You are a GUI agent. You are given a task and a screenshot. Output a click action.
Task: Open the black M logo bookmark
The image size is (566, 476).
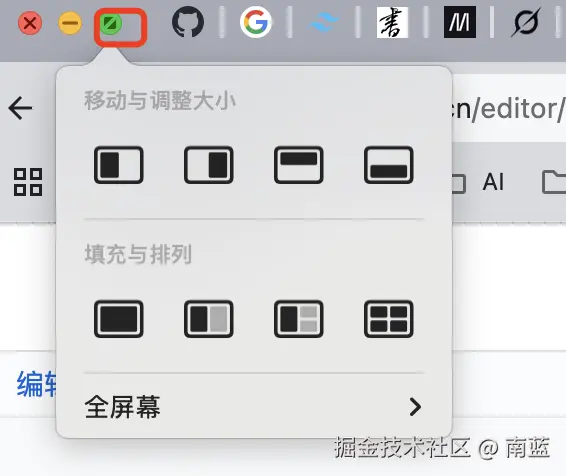[x=460, y=22]
